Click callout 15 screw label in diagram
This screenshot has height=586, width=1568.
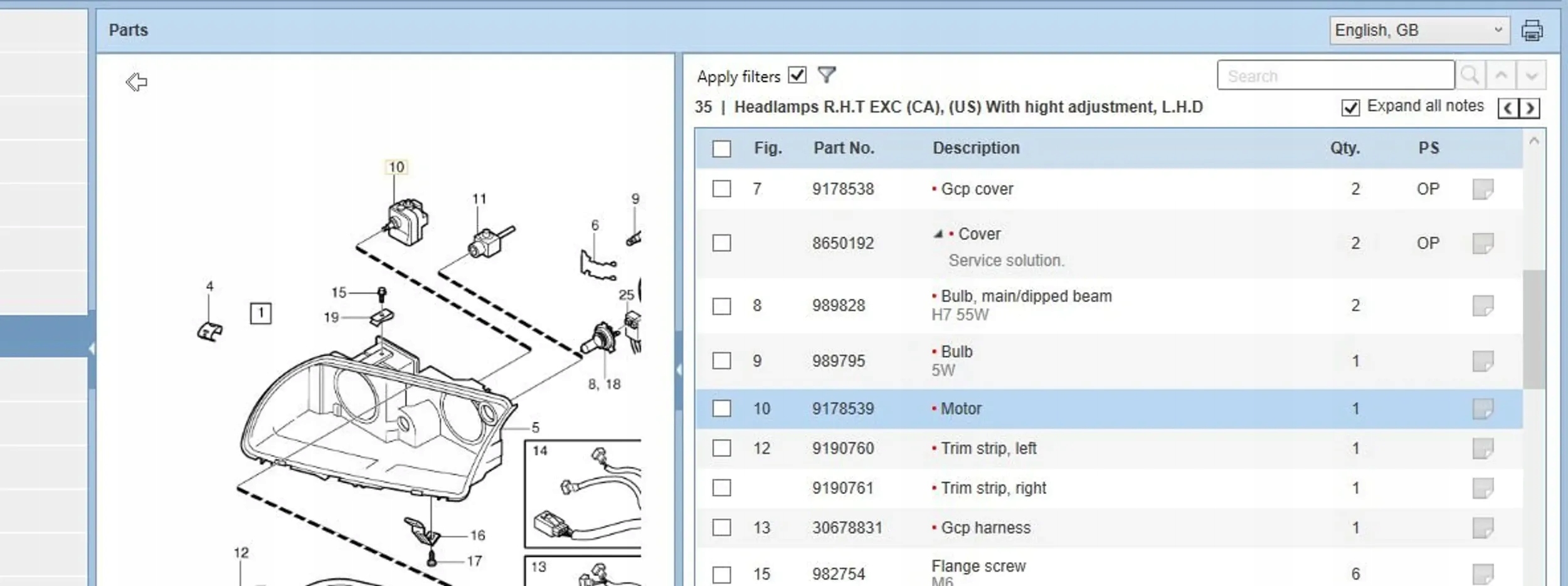pos(339,292)
